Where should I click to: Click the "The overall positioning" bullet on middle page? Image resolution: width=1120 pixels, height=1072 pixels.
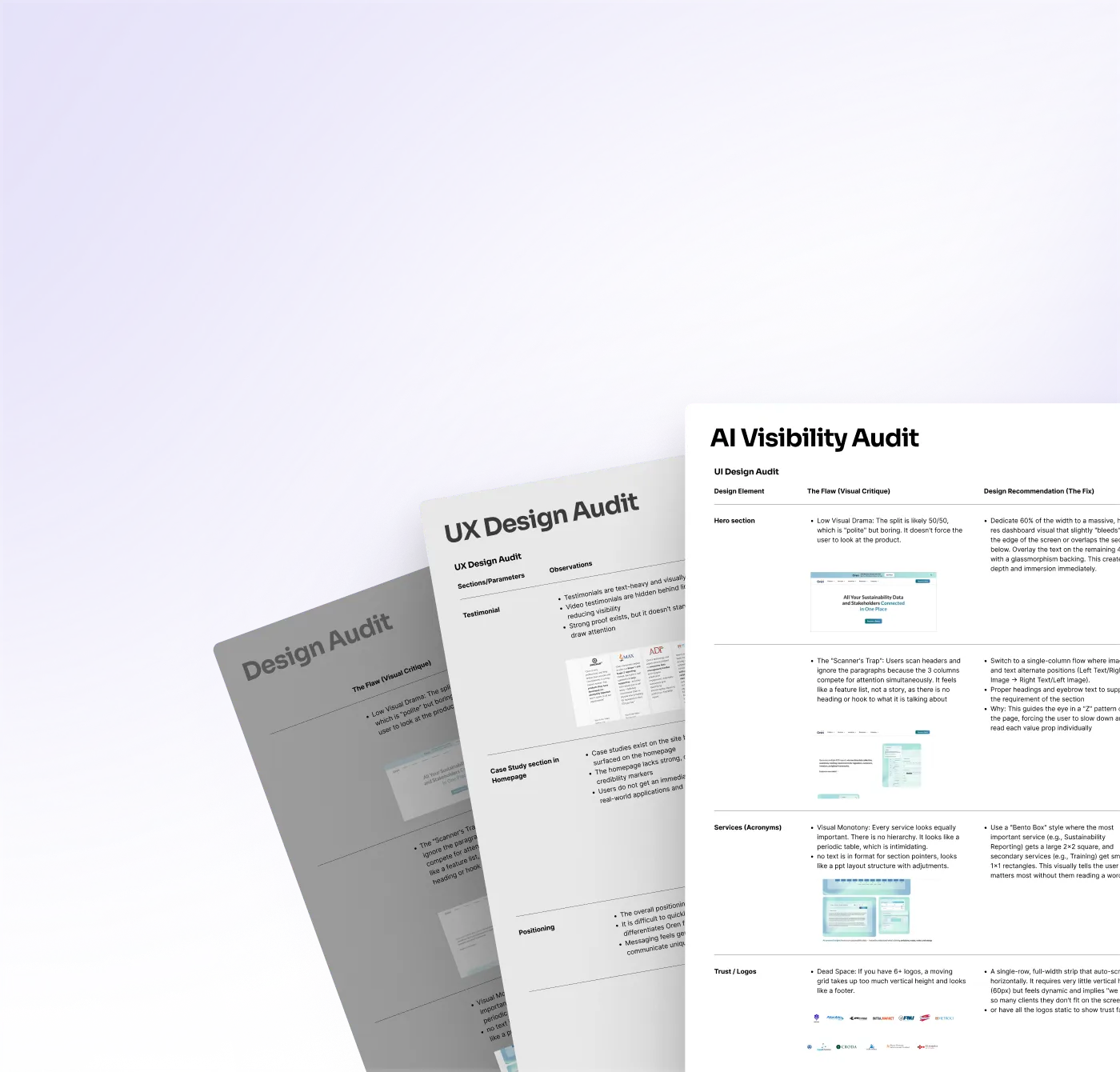click(652, 910)
